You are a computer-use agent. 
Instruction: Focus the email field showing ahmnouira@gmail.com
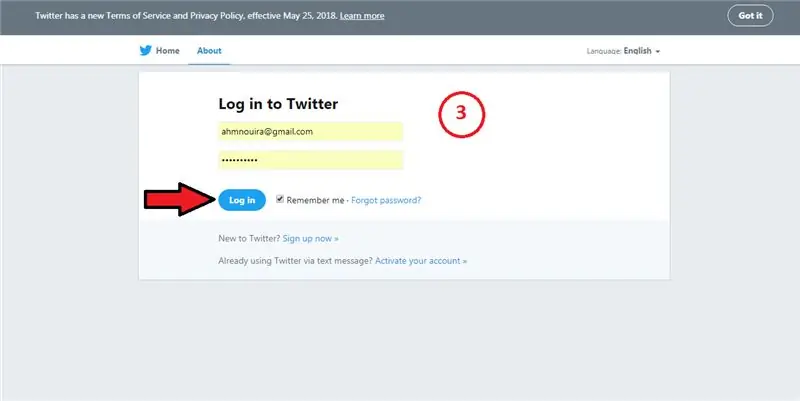(310, 132)
